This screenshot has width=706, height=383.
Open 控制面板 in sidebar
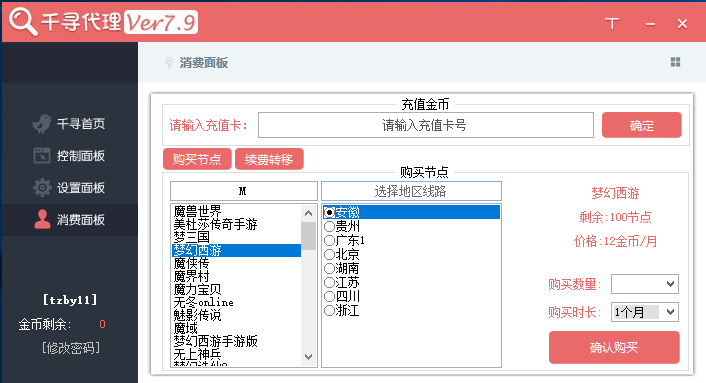[x=70, y=156]
